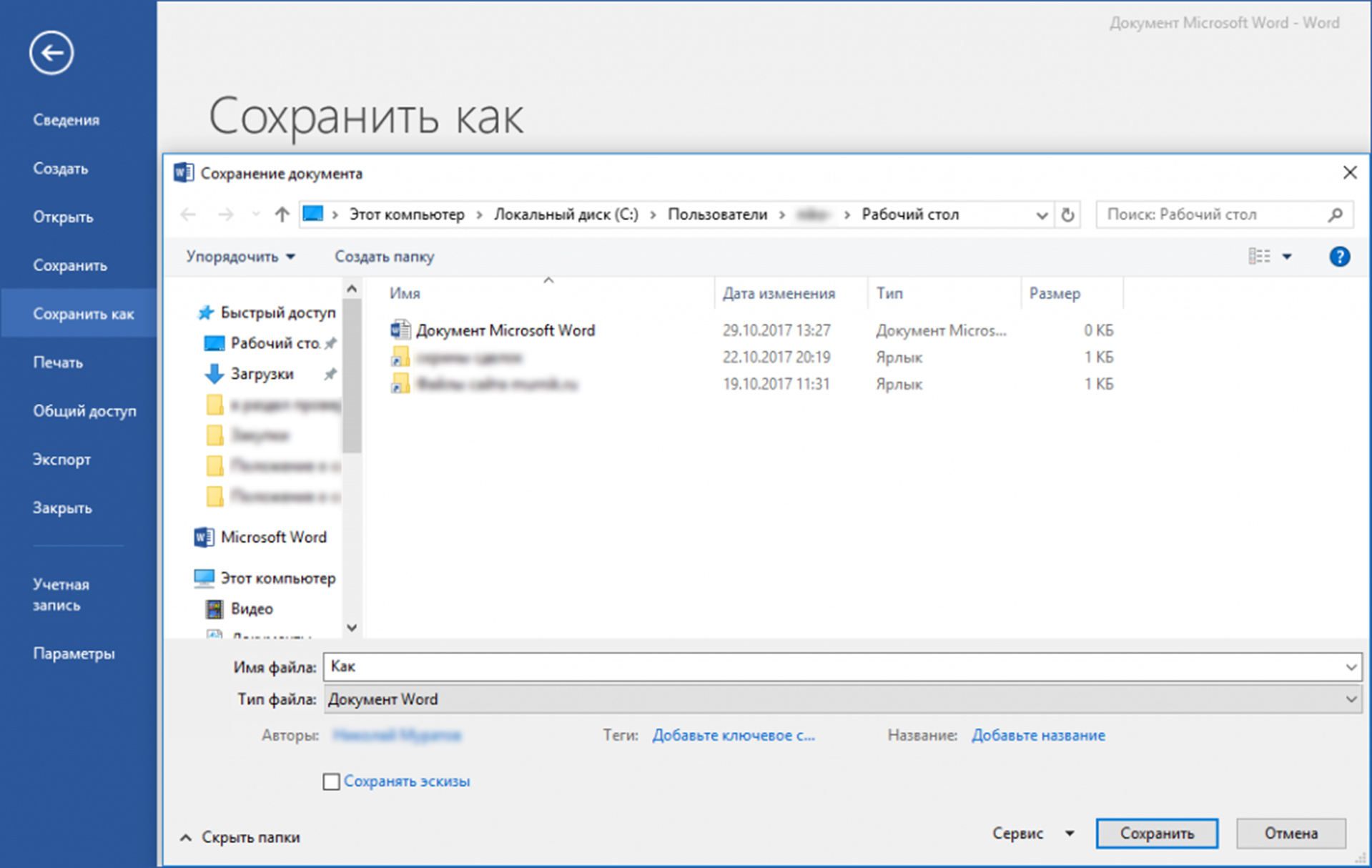The height and width of the screenshot is (868, 1372).
Task: Expand the address bar history dropdown
Action: click(x=1042, y=215)
